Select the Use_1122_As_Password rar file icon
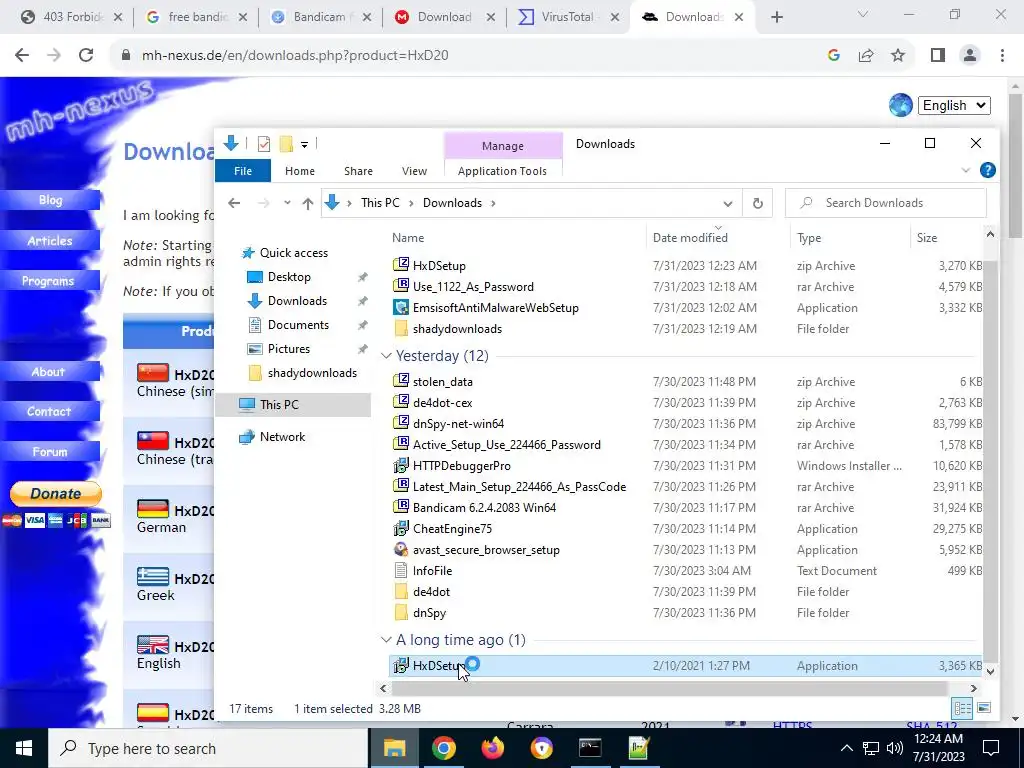This screenshot has height=768, width=1024. [x=400, y=286]
